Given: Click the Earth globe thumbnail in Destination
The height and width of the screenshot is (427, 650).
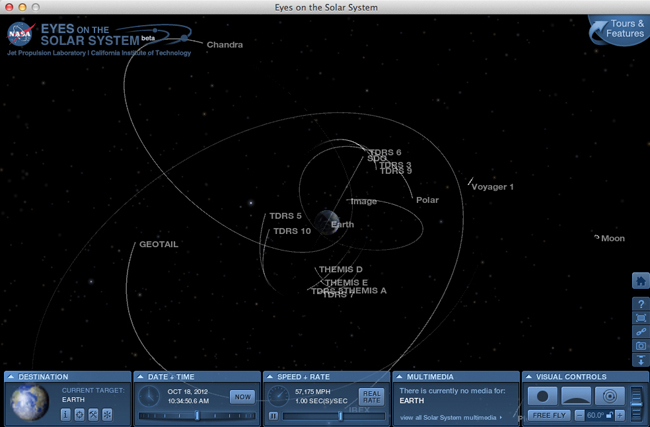Looking at the screenshot, I should 29,402.
